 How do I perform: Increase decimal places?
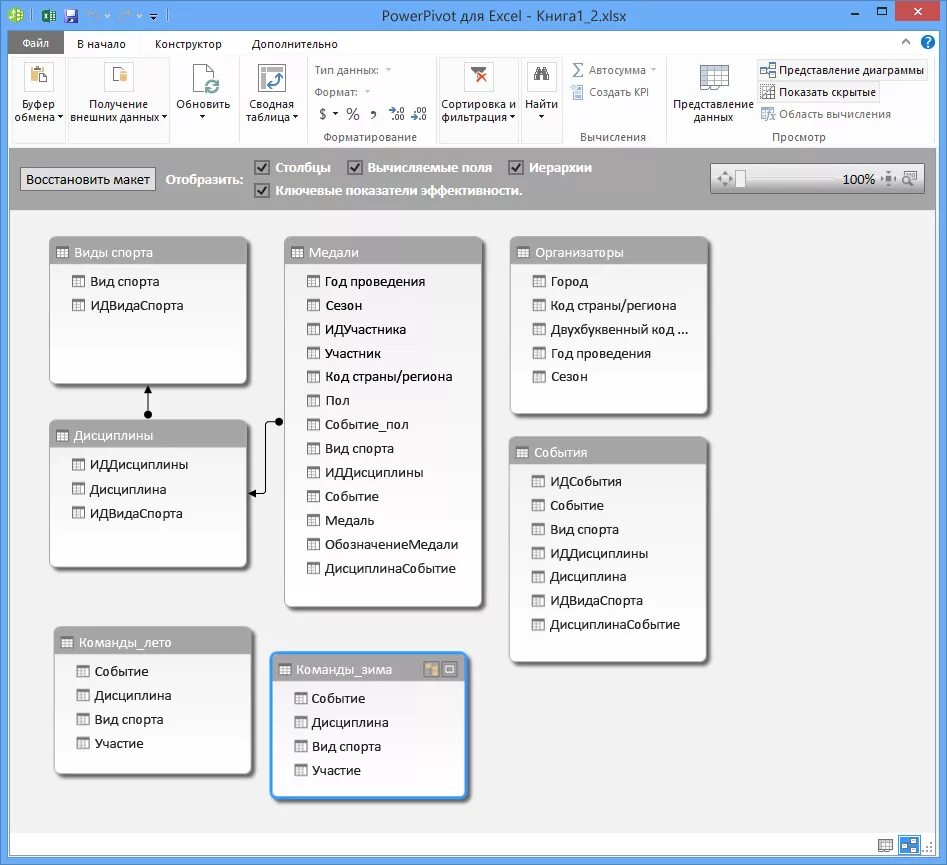(x=397, y=114)
